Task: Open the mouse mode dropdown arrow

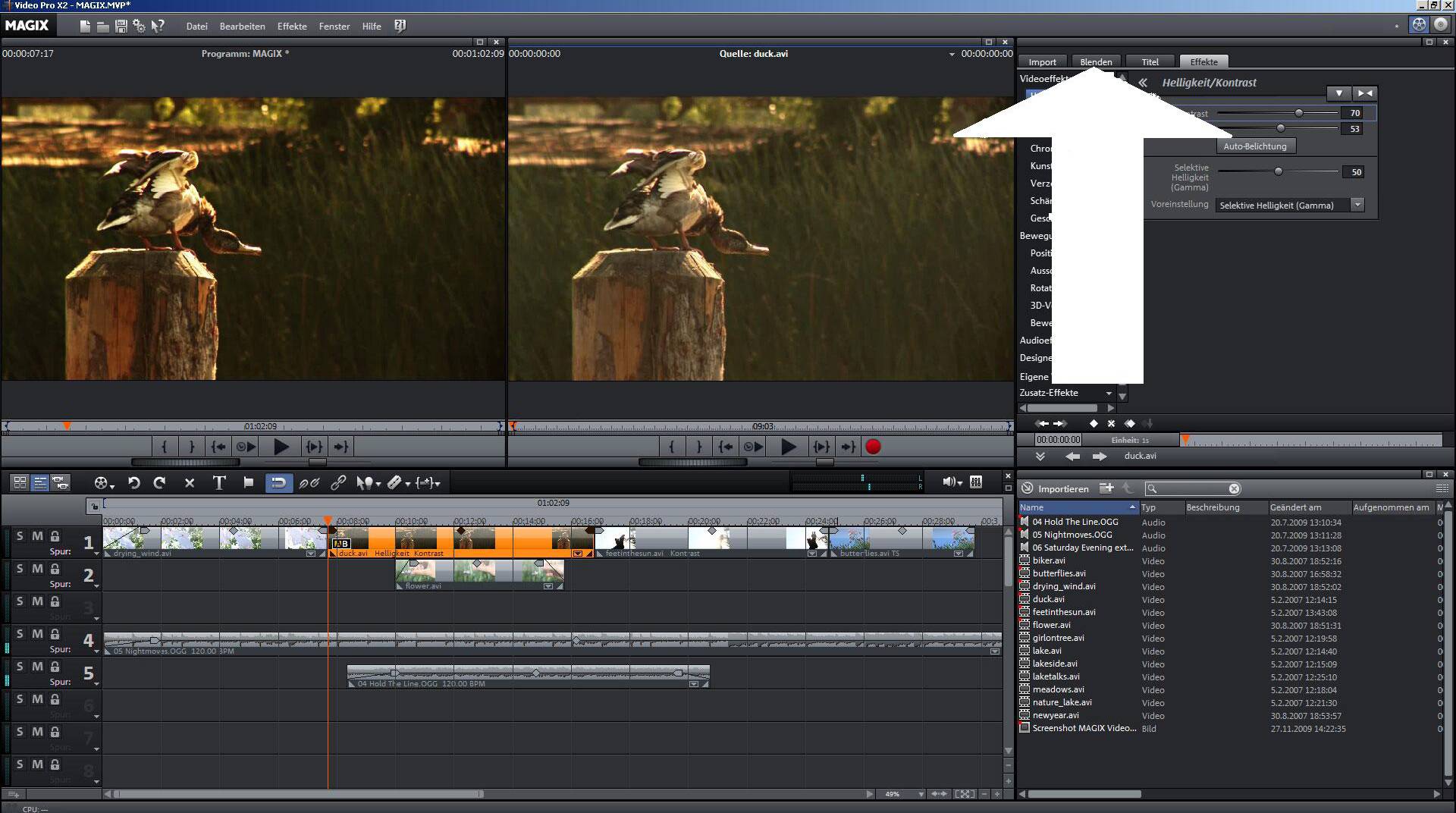Action: coord(377,485)
